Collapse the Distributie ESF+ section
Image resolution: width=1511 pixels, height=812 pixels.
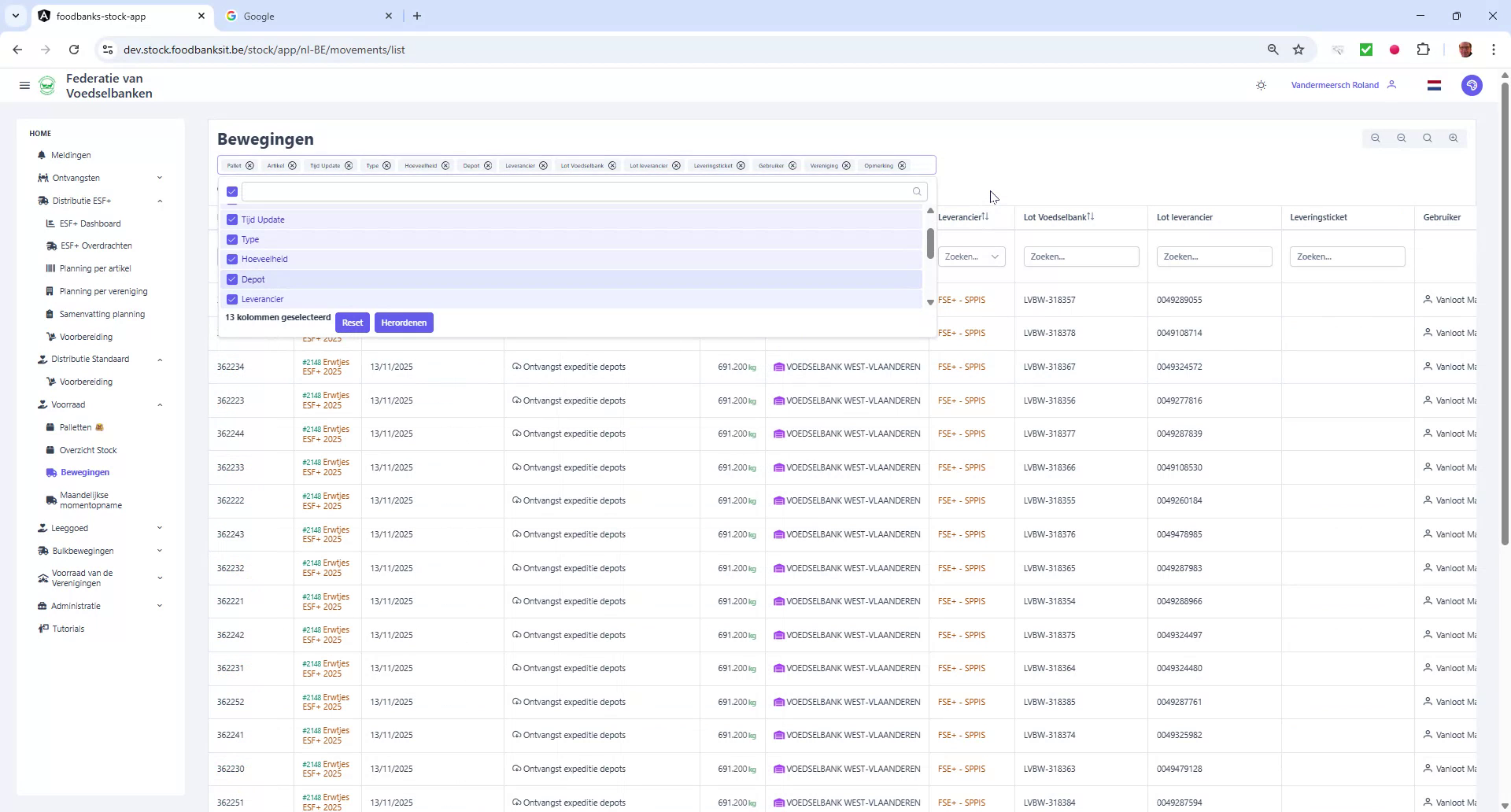tap(161, 201)
